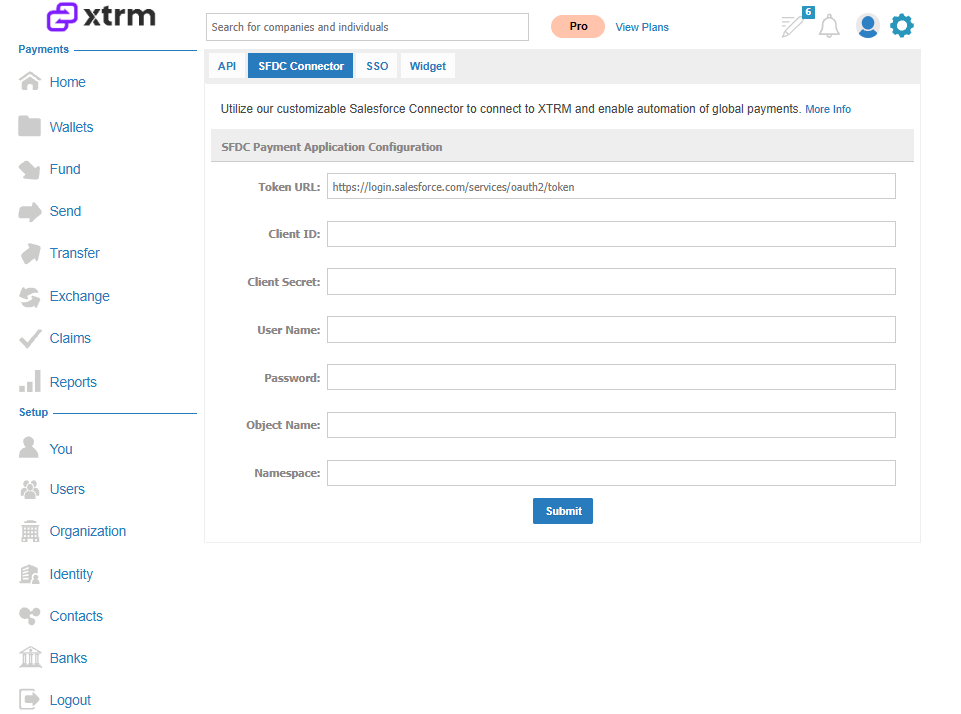Follow the More Info link
The image size is (961, 714).
827,109
